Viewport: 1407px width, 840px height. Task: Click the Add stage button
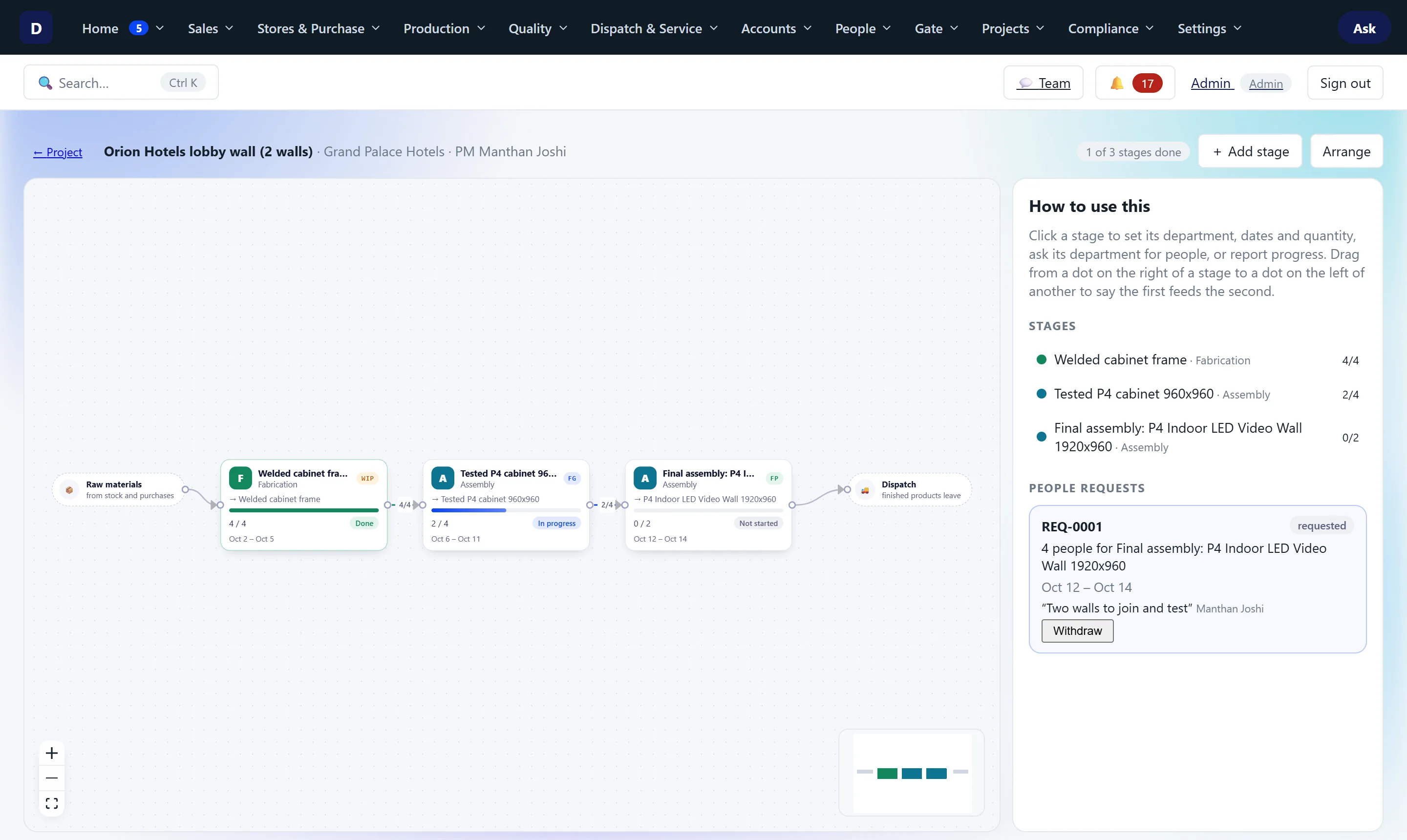point(1250,151)
